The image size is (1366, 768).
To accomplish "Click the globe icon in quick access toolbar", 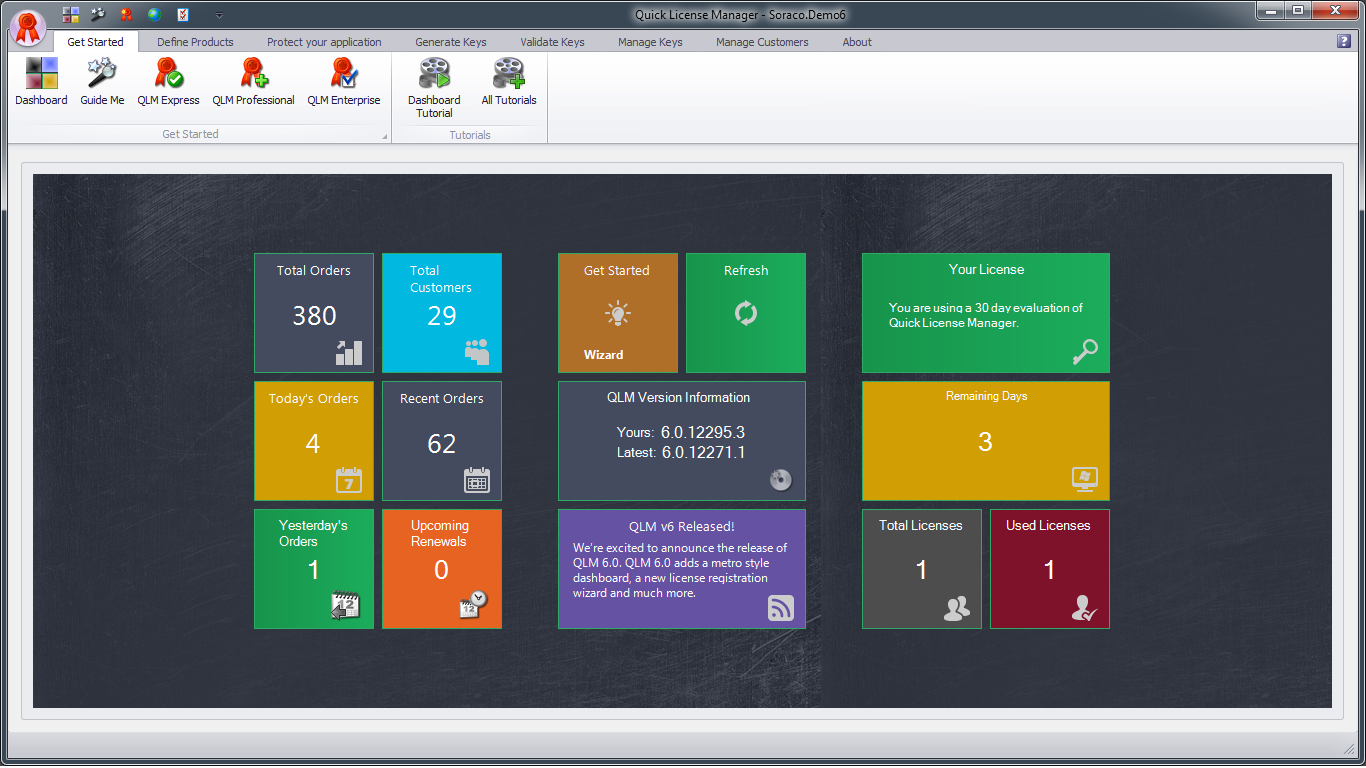I will [154, 15].
